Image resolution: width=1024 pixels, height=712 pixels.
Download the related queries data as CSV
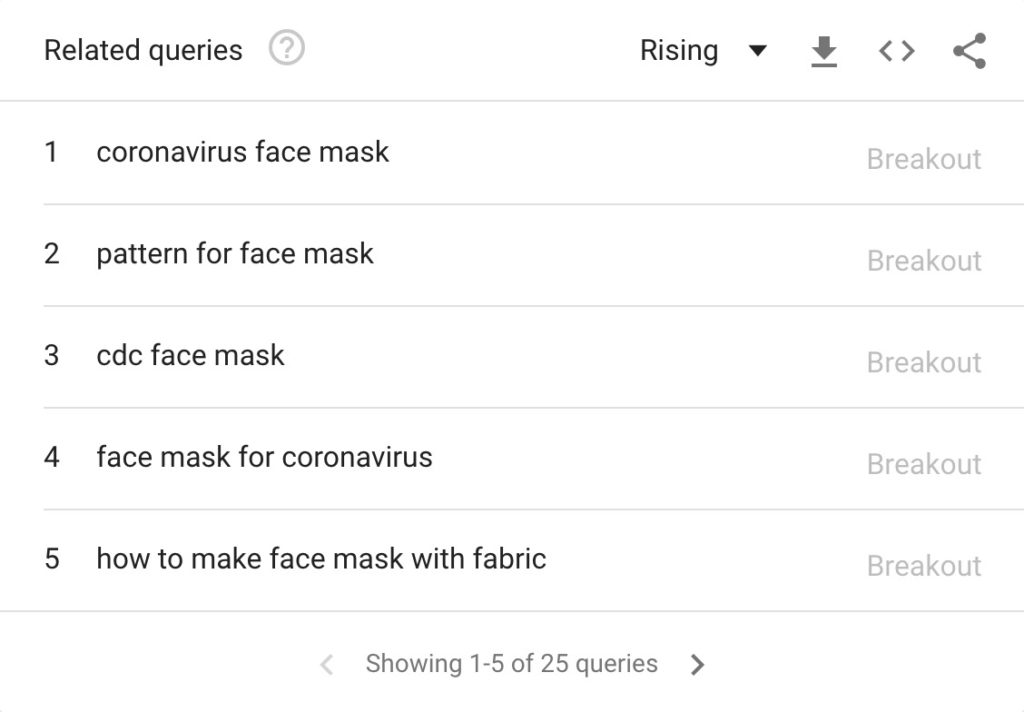(823, 52)
